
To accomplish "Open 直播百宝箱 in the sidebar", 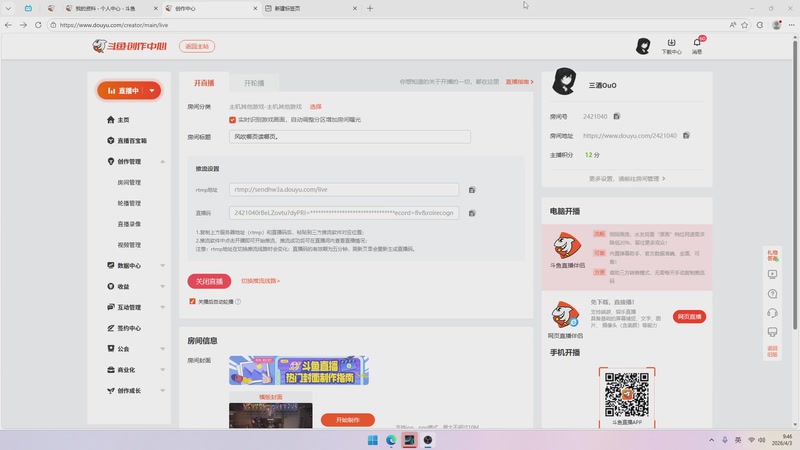I will point(127,141).
